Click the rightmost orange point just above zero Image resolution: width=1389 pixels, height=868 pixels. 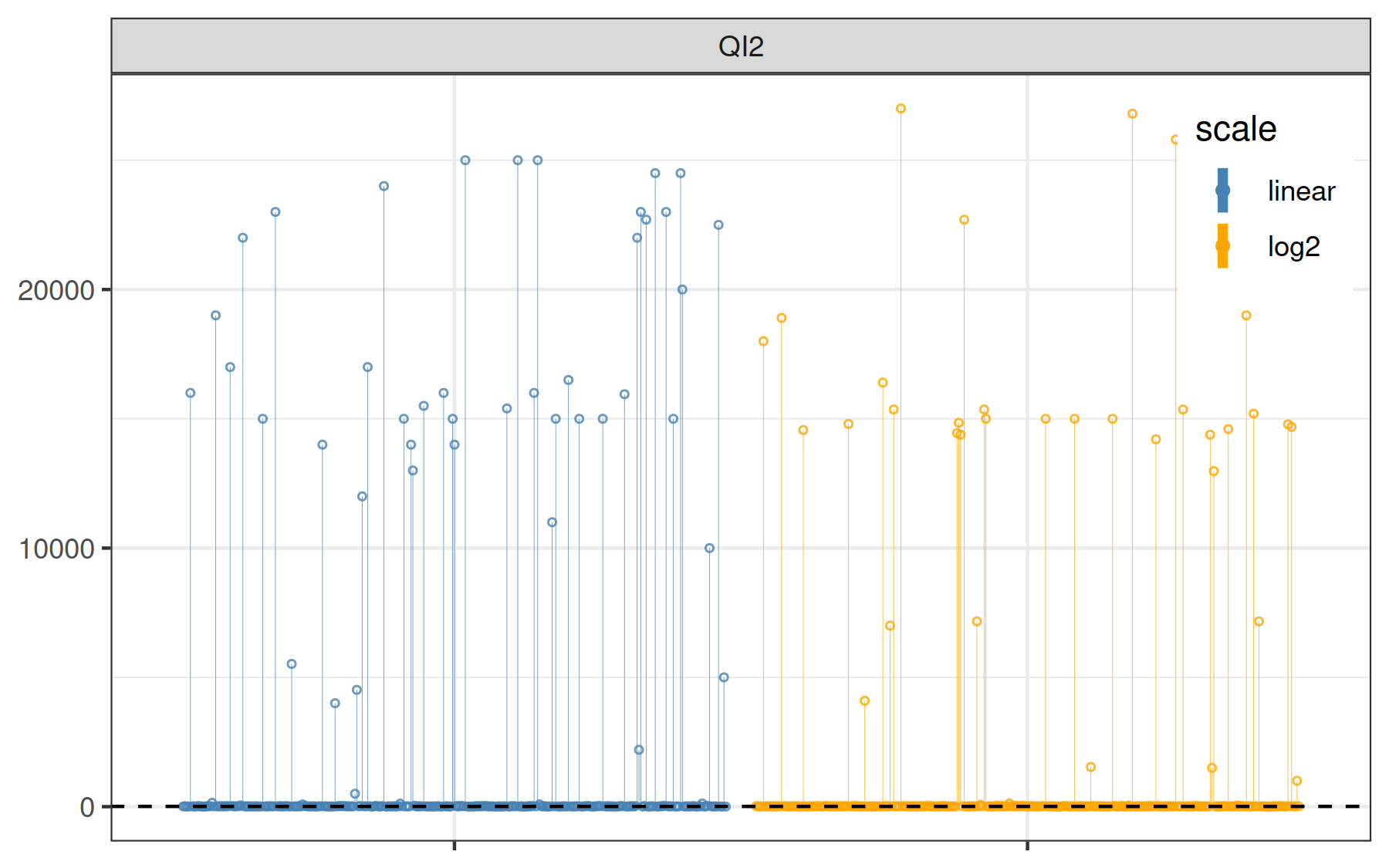click(1297, 781)
